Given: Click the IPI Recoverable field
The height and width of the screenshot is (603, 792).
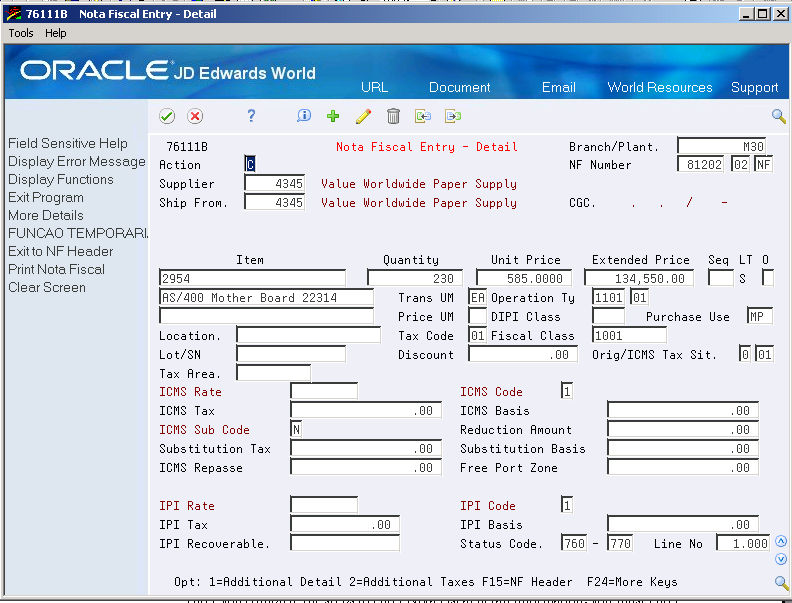Looking at the screenshot, I should pyautogui.click(x=345, y=543).
